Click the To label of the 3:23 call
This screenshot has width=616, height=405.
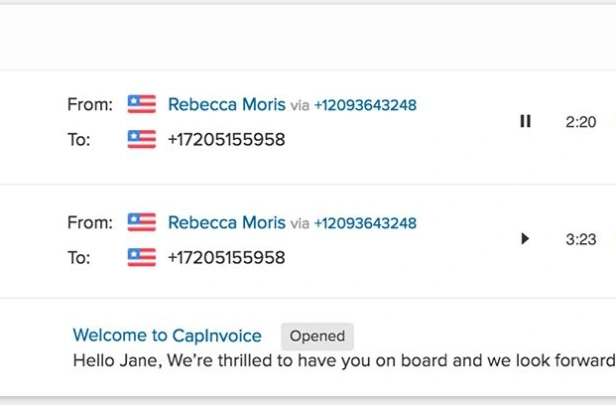79,258
